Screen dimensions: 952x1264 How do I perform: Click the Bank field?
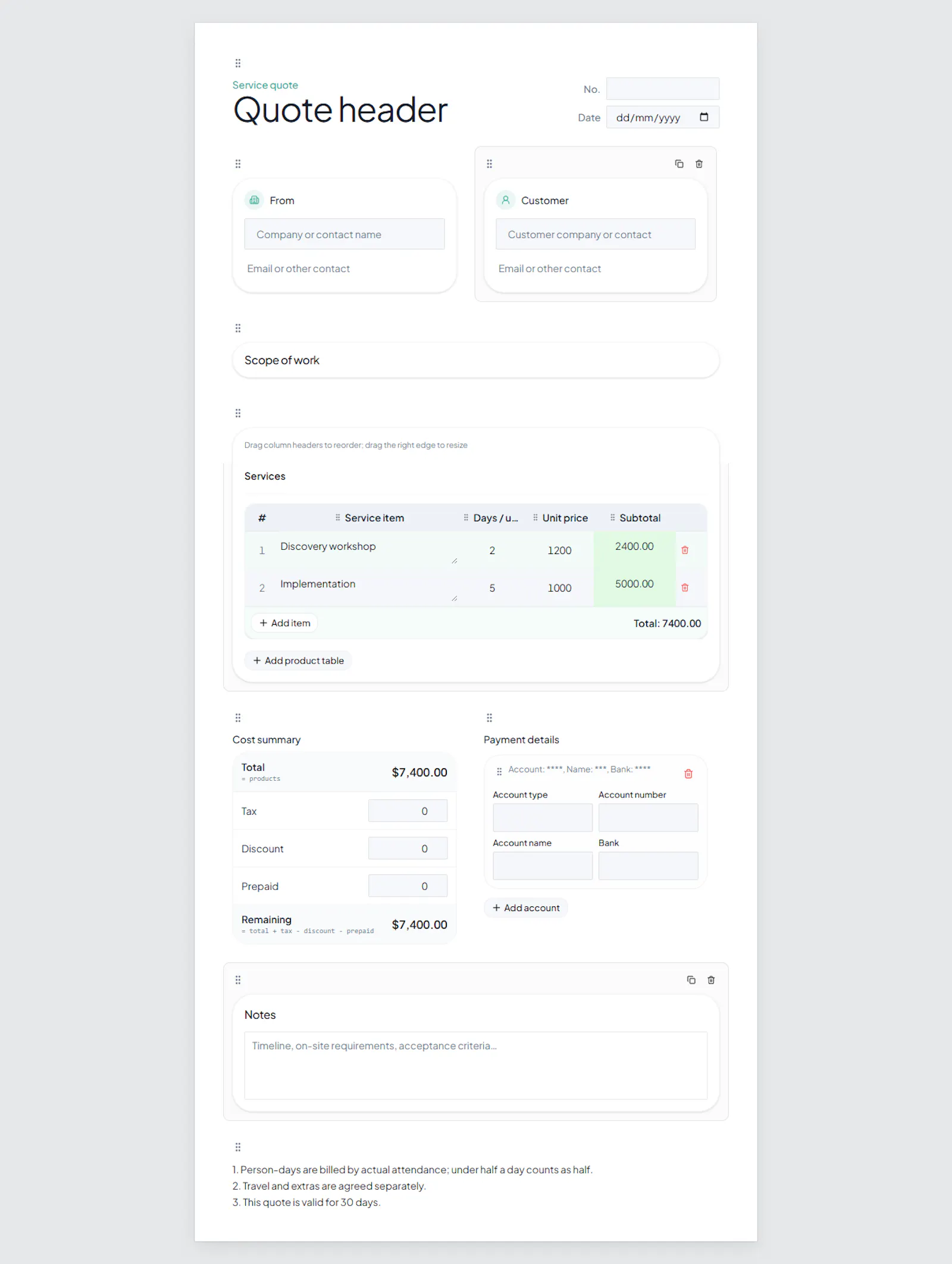pos(649,866)
